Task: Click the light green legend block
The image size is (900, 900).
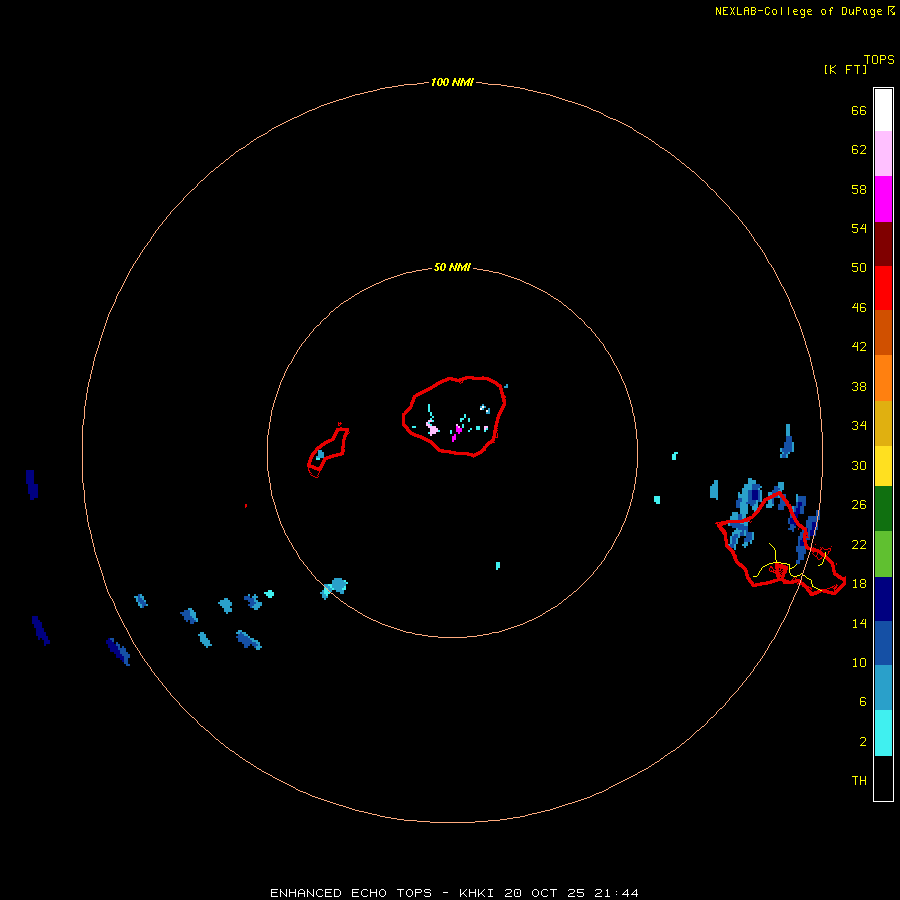Action: click(x=883, y=554)
